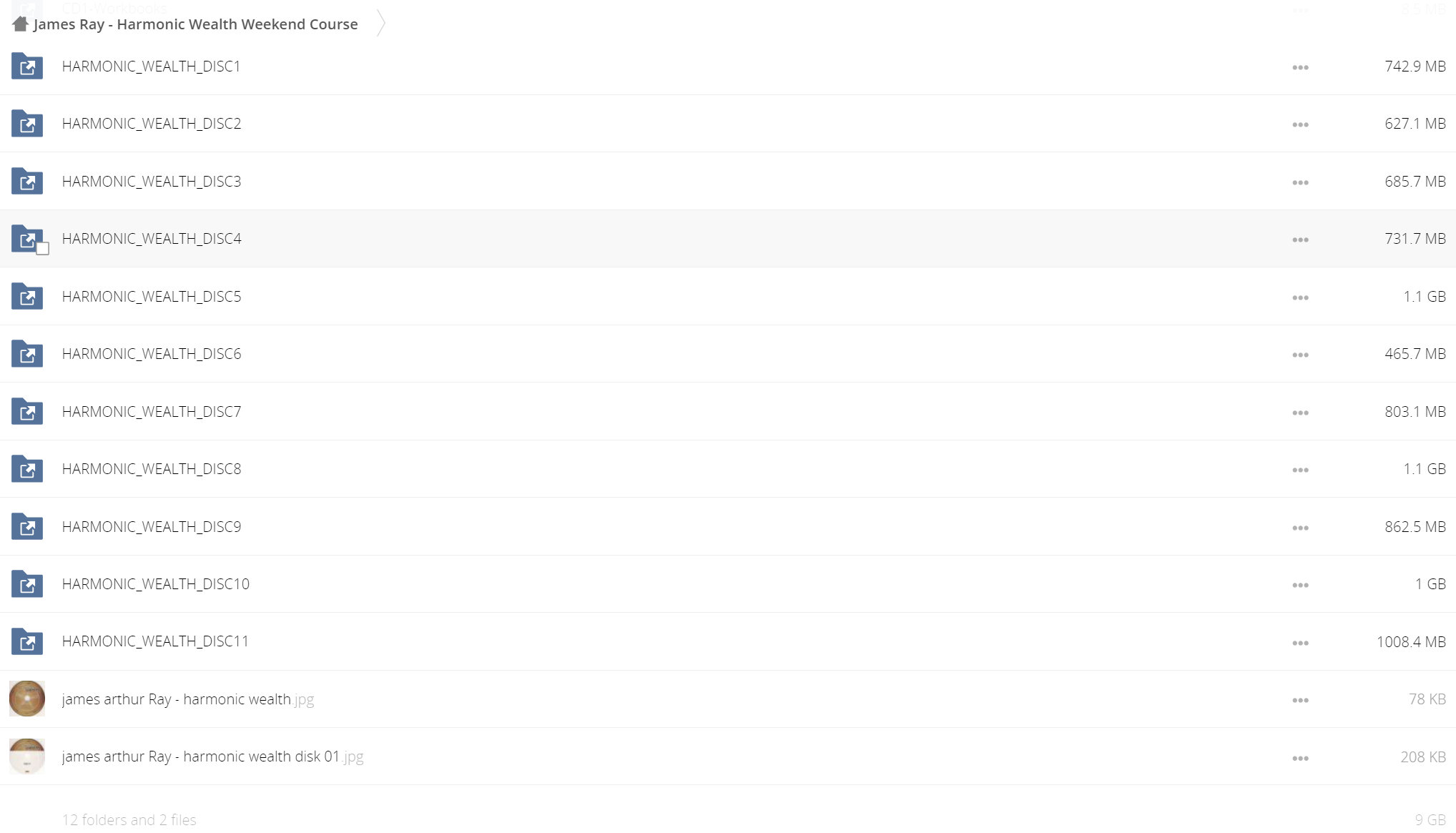Viewport: 1456px width, 833px height.
Task: Open thumbnail of harmonic wealth disk 01.jpg
Action: (27, 756)
